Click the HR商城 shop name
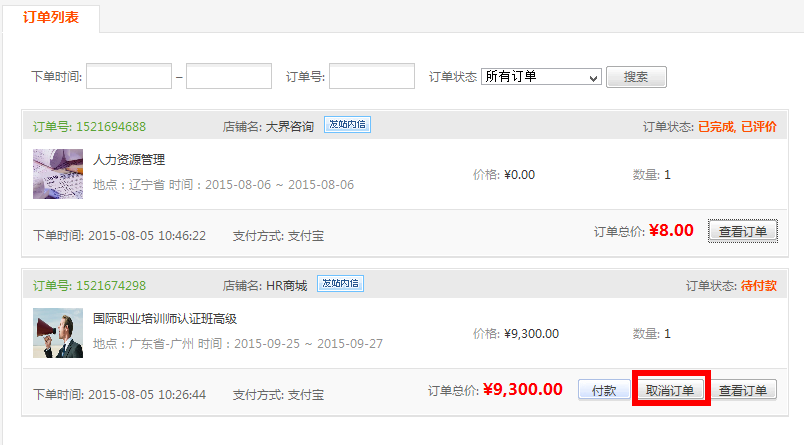The width and height of the screenshot is (804, 445). point(286,285)
